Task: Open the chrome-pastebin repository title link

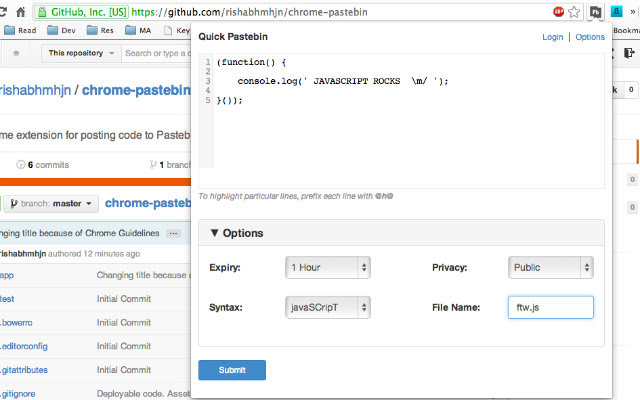Action: (136, 90)
